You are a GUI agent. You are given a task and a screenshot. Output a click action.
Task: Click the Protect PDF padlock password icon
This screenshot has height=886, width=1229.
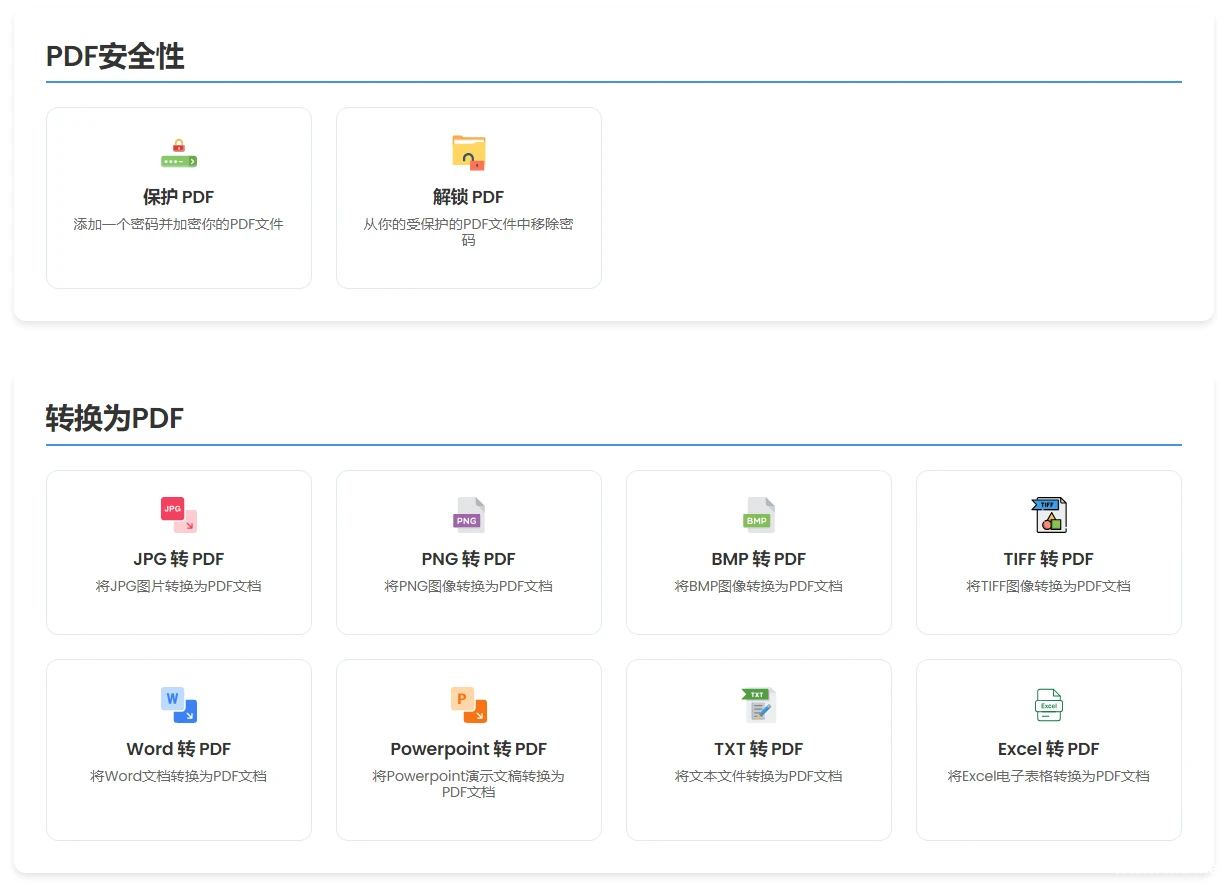coord(179,153)
